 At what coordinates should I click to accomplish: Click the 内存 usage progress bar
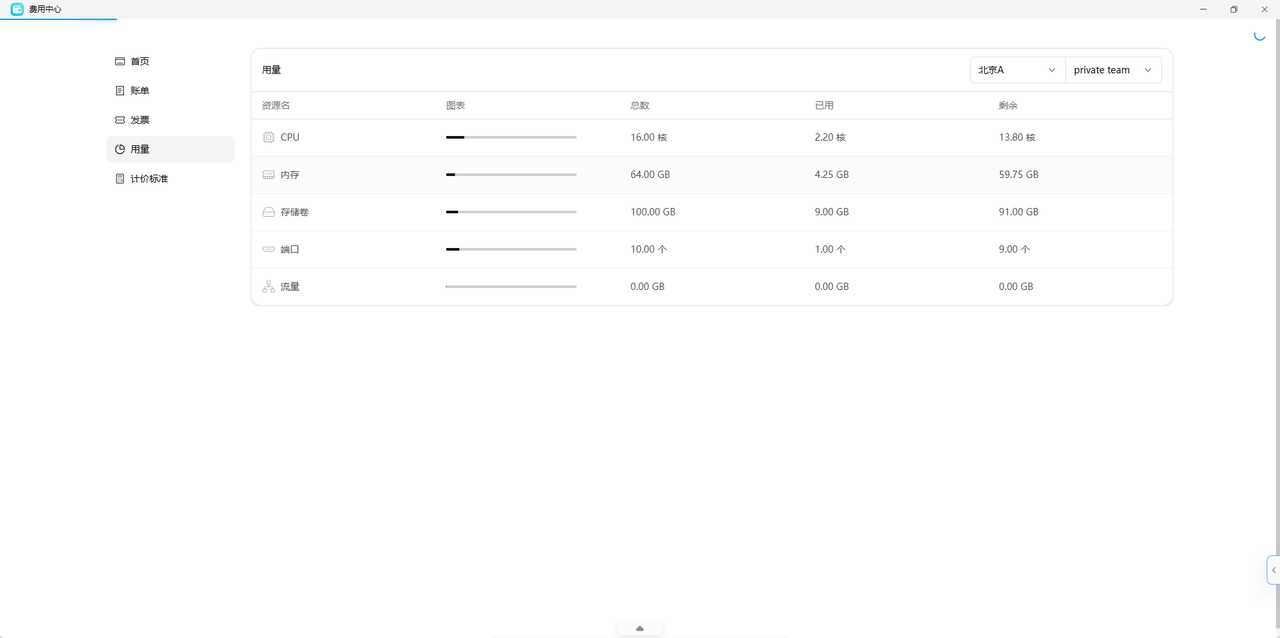(511, 175)
